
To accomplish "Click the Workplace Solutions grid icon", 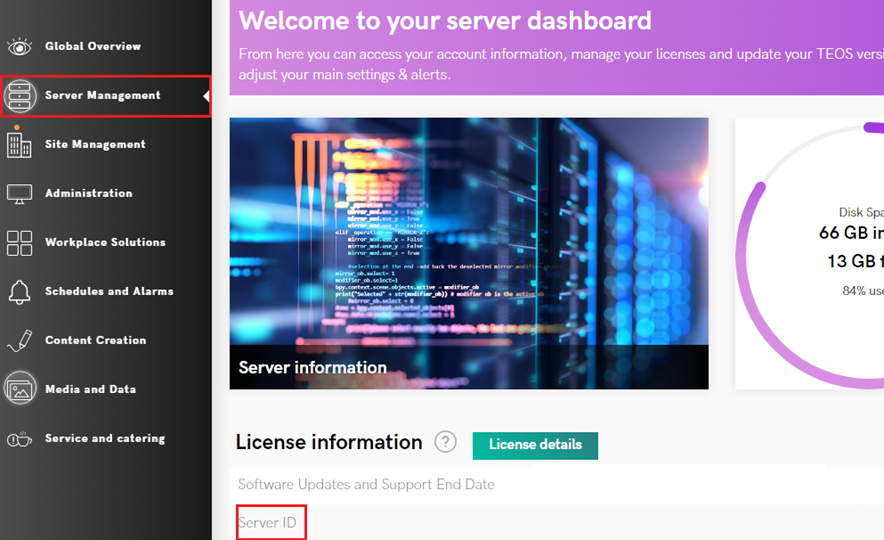I will point(20,242).
